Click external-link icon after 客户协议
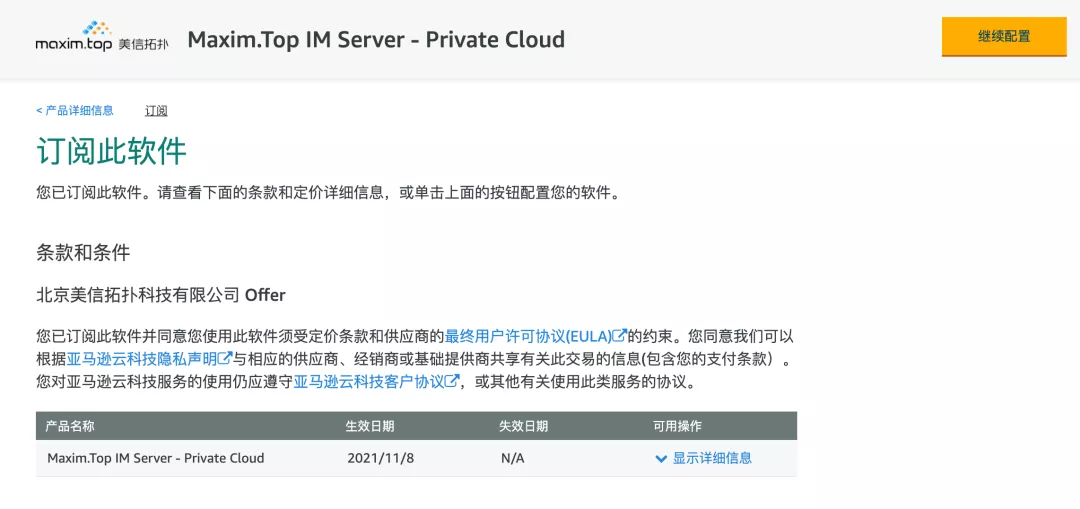 [x=452, y=381]
